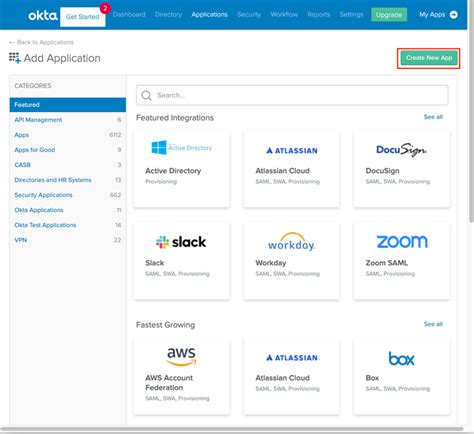Viewport: 474px width, 434px height.
Task: Click the Slack card title
Action: pos(155,263)
